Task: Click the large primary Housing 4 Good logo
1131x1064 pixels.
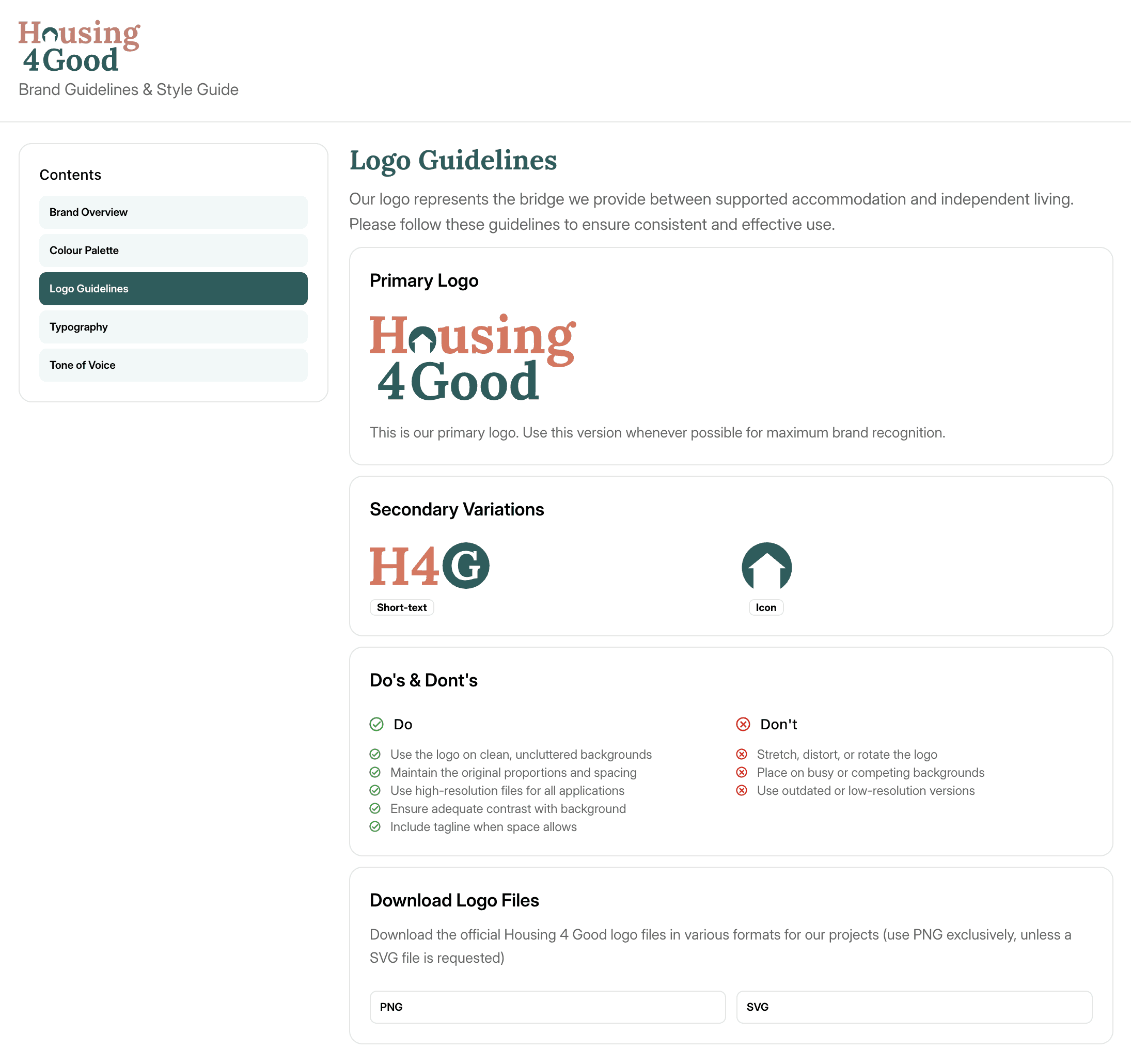Action: pyautogui.click(x=472, y=357)
